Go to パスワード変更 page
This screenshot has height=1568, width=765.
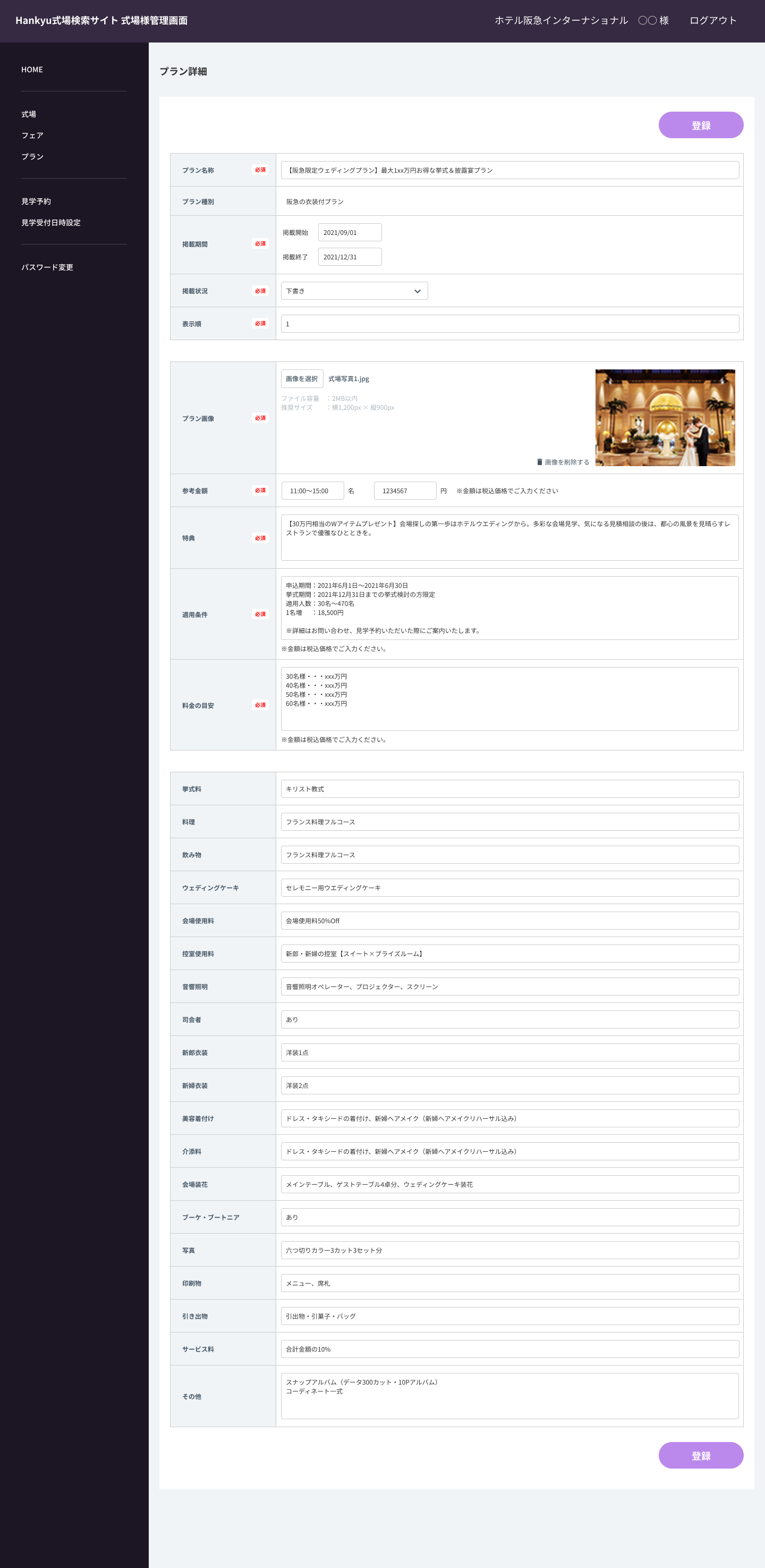click(47, 267)
